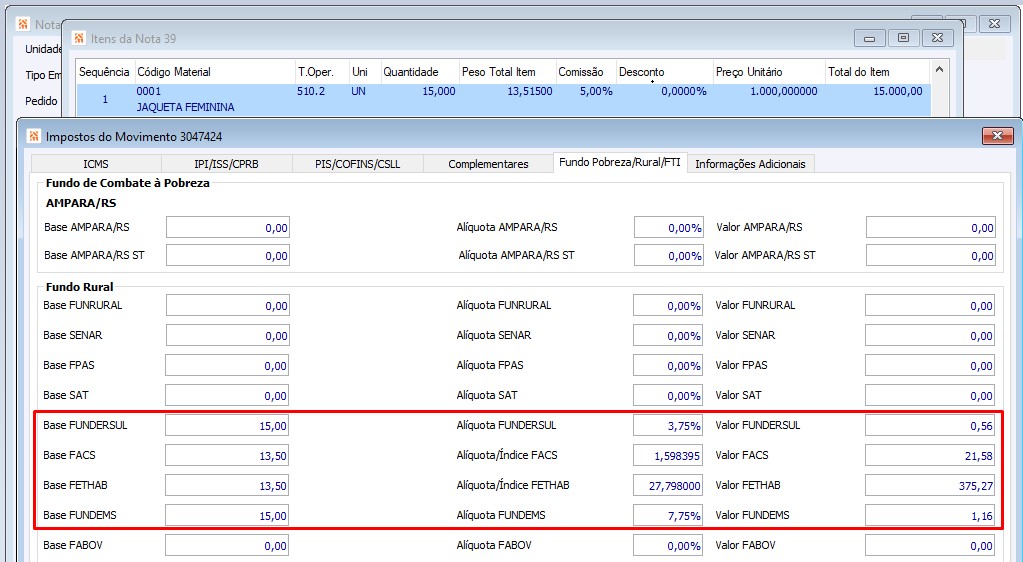
Task: Click the Valor FUNRURAL field
Action: pyautogui.click(x=930, y=305)
